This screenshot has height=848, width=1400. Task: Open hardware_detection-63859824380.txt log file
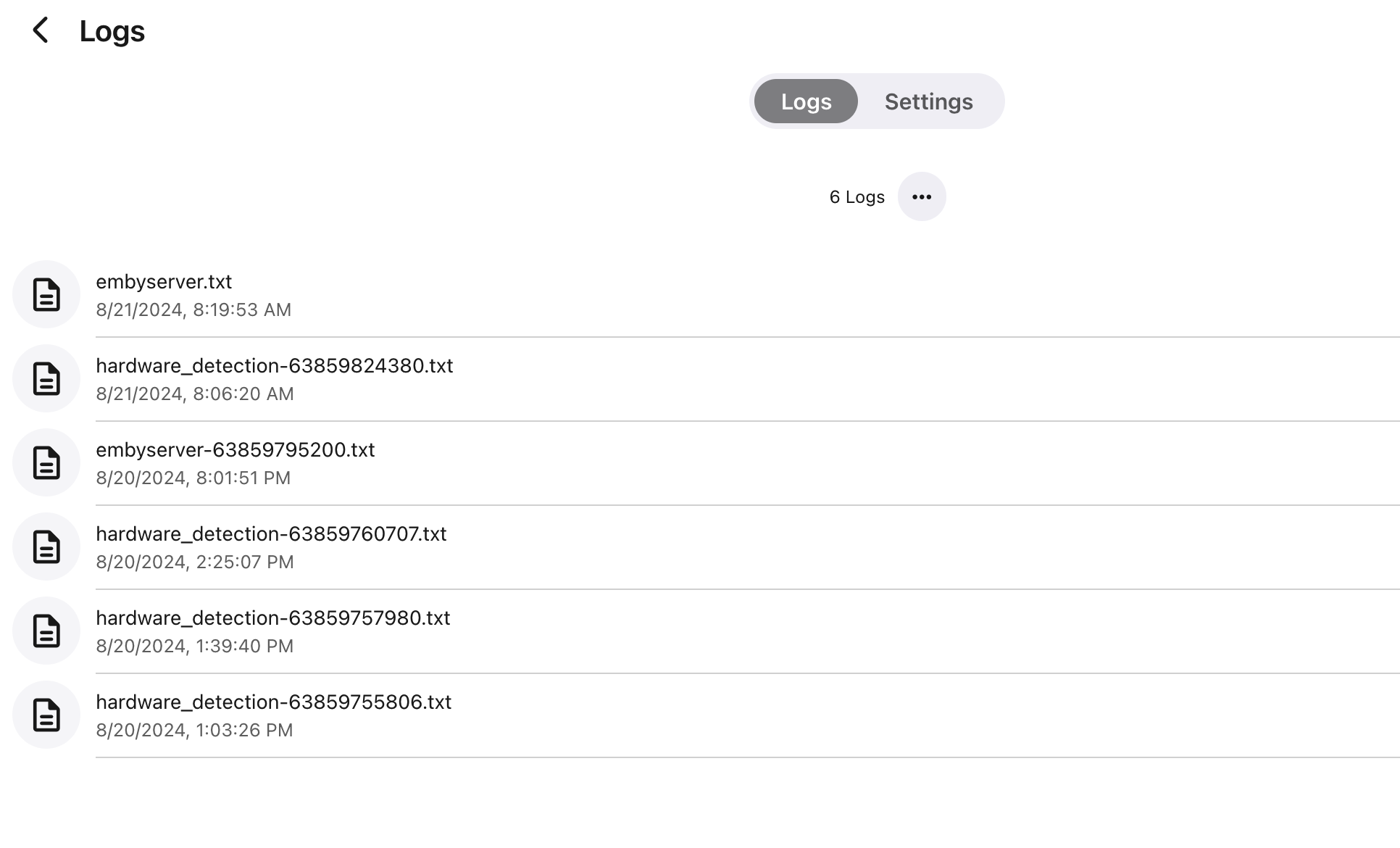coord(274,366)
